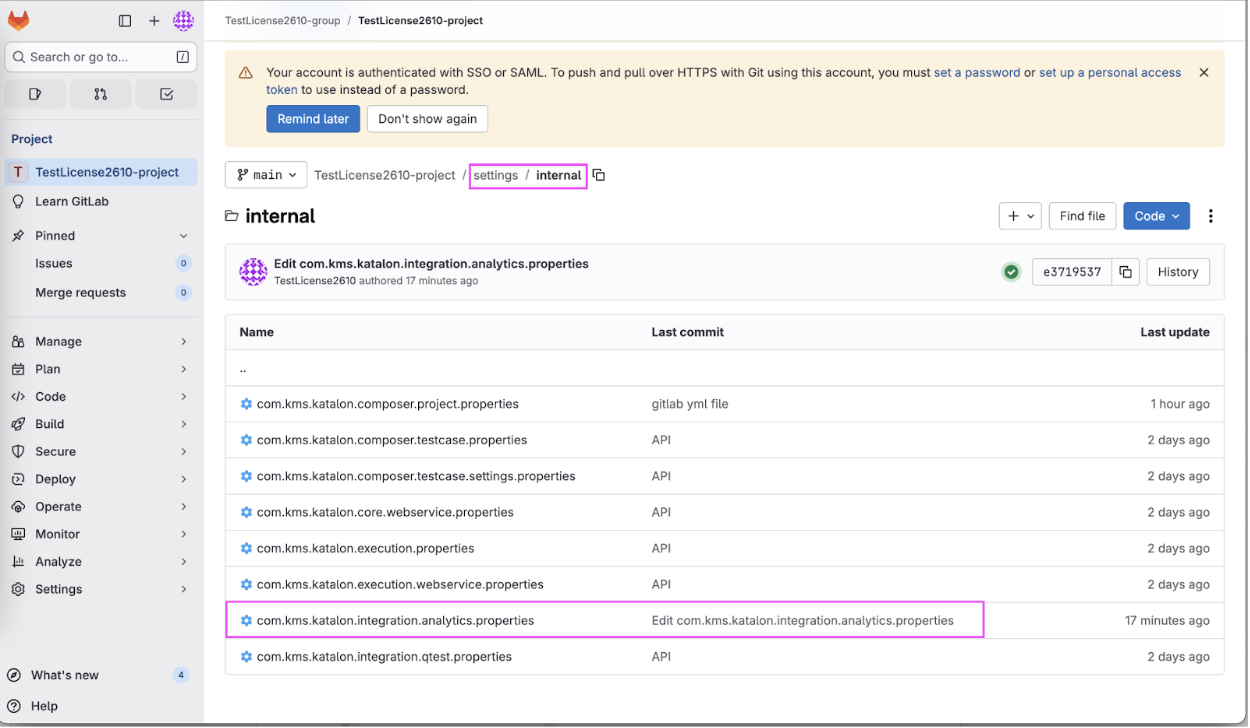Open commit History for internal folder
This screenshot has width=1250, height=728.
click(1178, 271)
